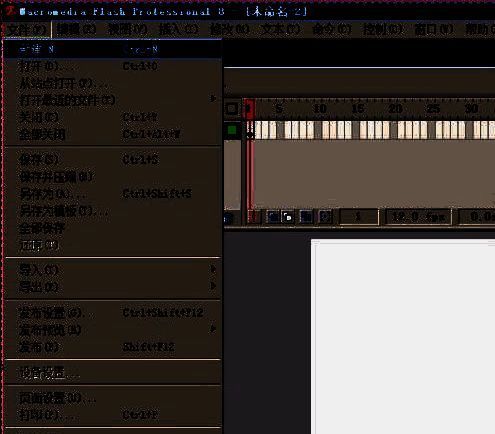
Task: Open the 文件(F) menu
Action: 26,30
